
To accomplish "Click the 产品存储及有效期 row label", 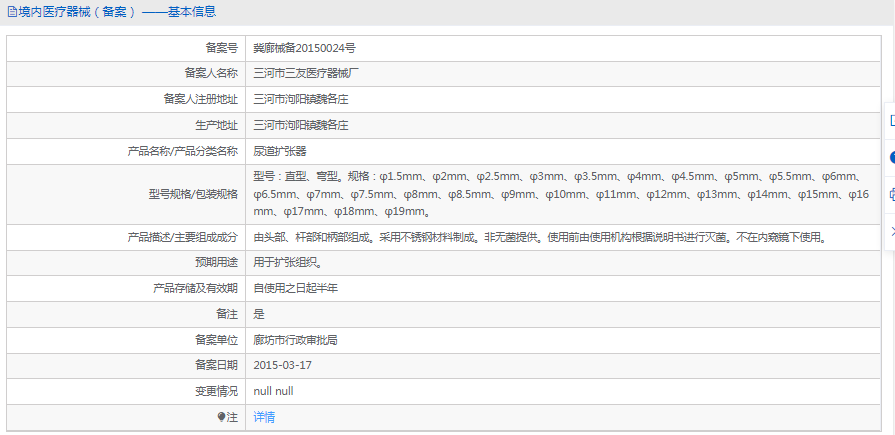I will [x=195, y=288].
